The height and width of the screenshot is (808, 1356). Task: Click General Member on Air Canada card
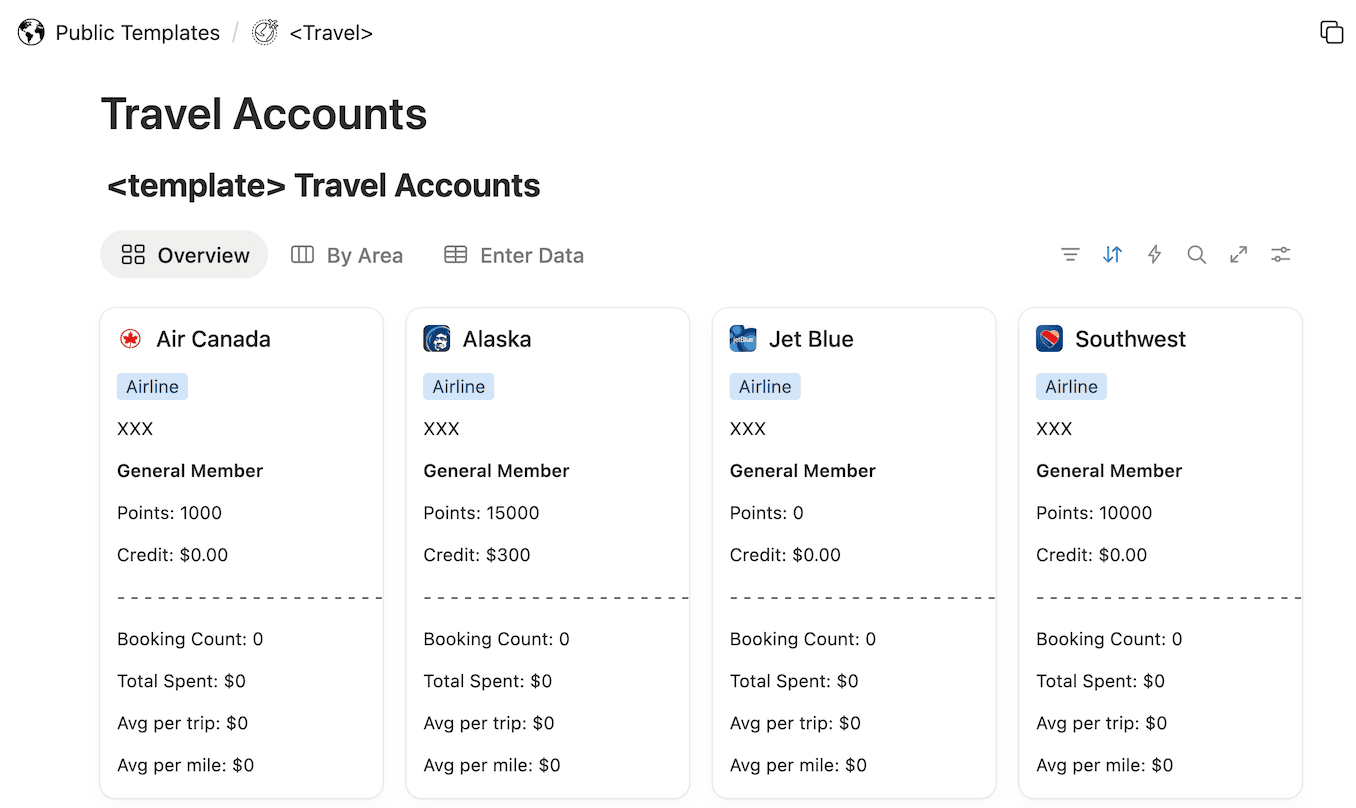tap(190, 471)
